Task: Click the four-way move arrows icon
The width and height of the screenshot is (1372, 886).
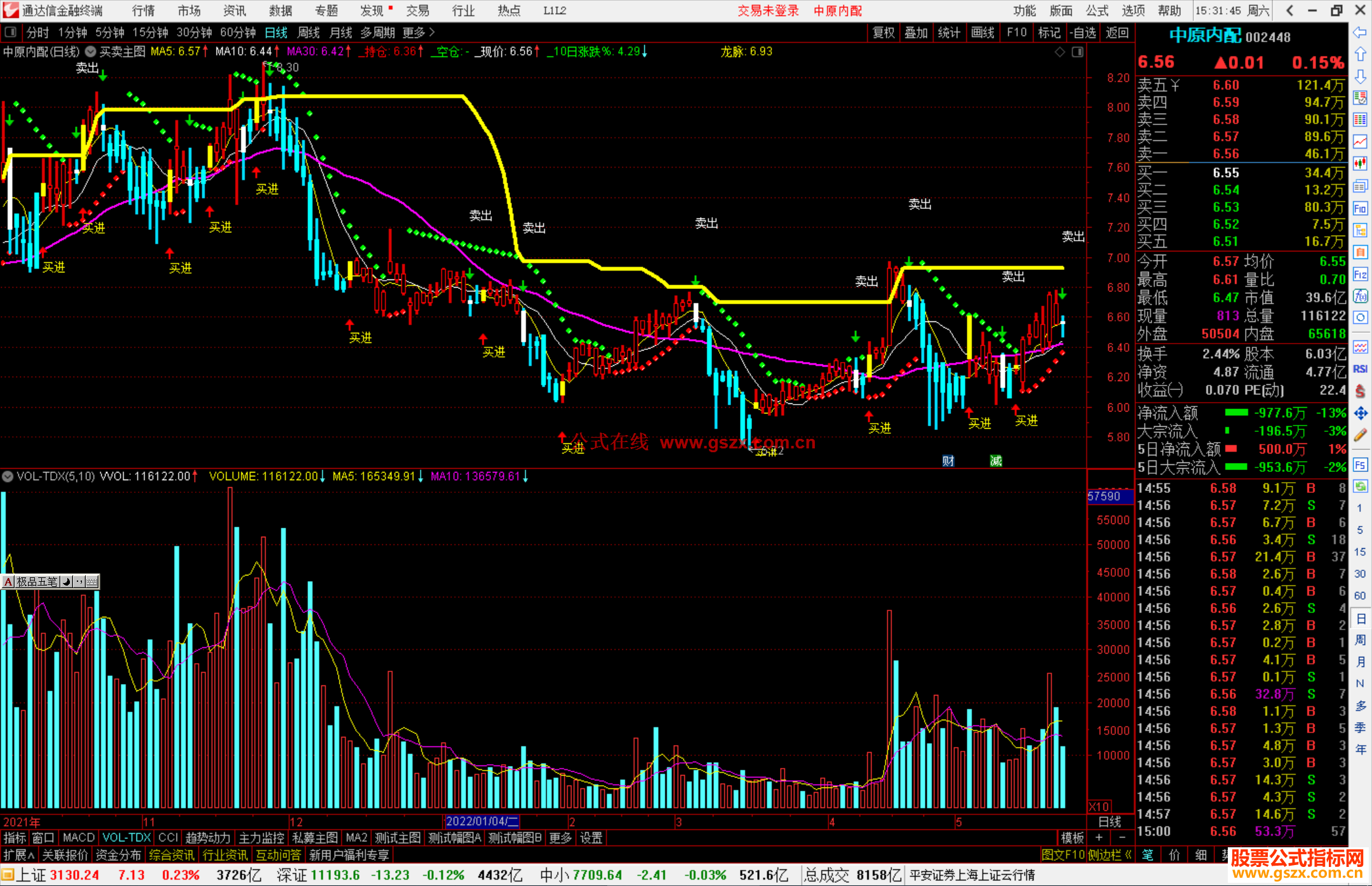Action: point(1360,413)
